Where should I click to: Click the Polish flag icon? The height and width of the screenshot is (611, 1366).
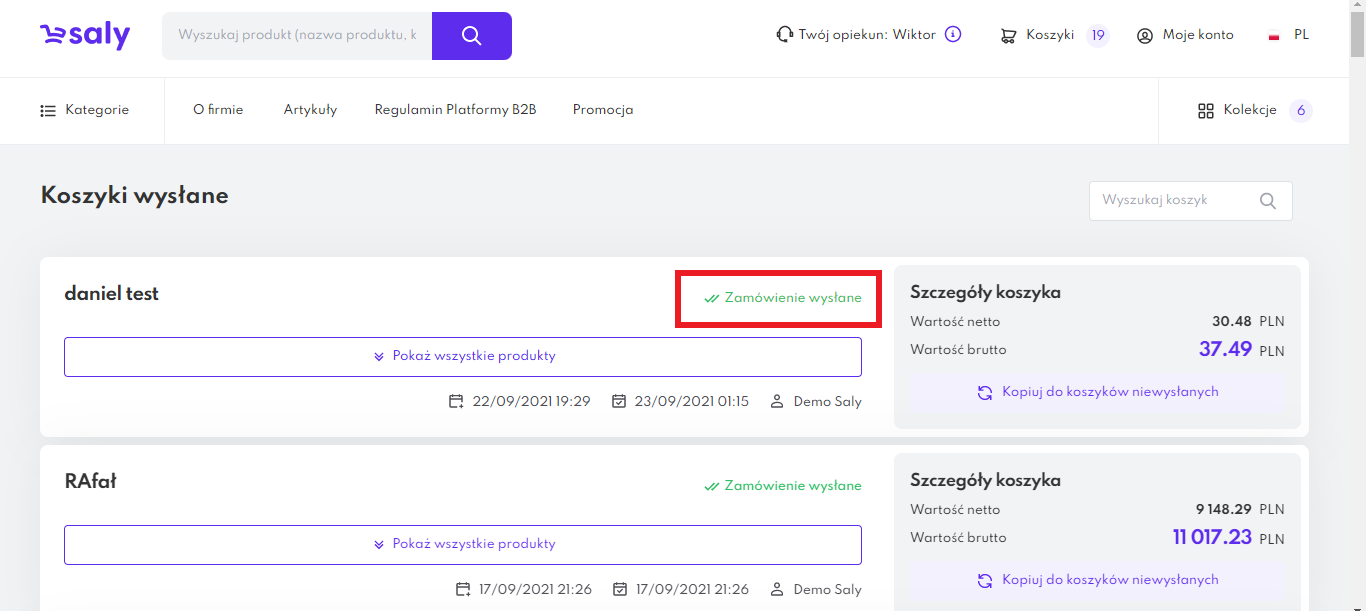(1274, 36)
